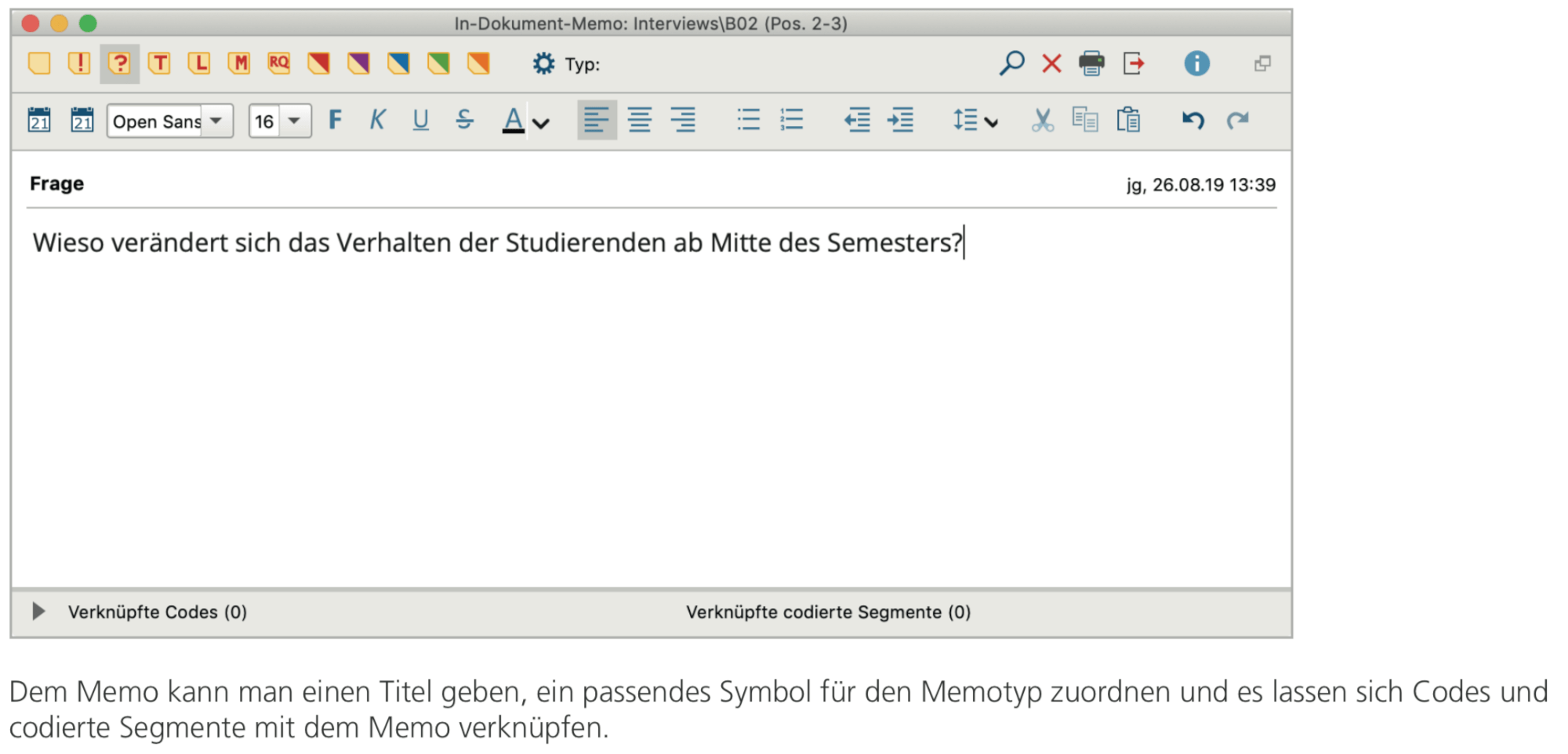The height and width of the screenshot is (754, 1568).
Task: Export the memo
Action: [1134, 63]
